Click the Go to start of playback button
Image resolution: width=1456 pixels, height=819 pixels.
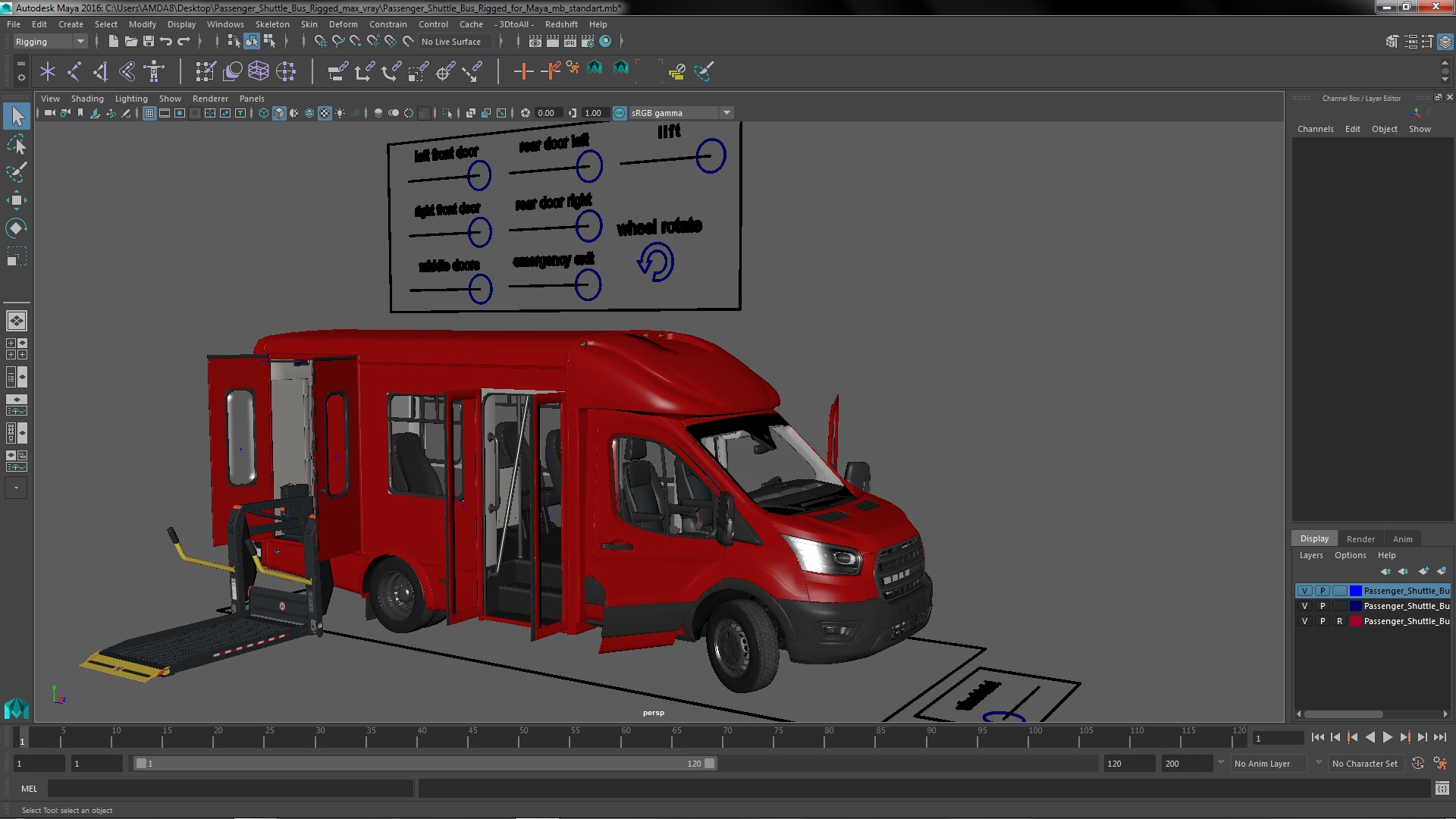click(1317, 737)
